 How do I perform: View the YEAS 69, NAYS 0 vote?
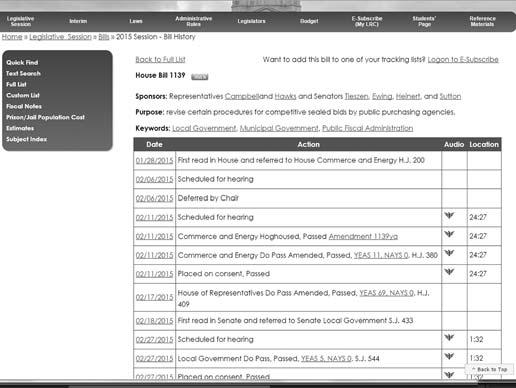coord(386,293)
